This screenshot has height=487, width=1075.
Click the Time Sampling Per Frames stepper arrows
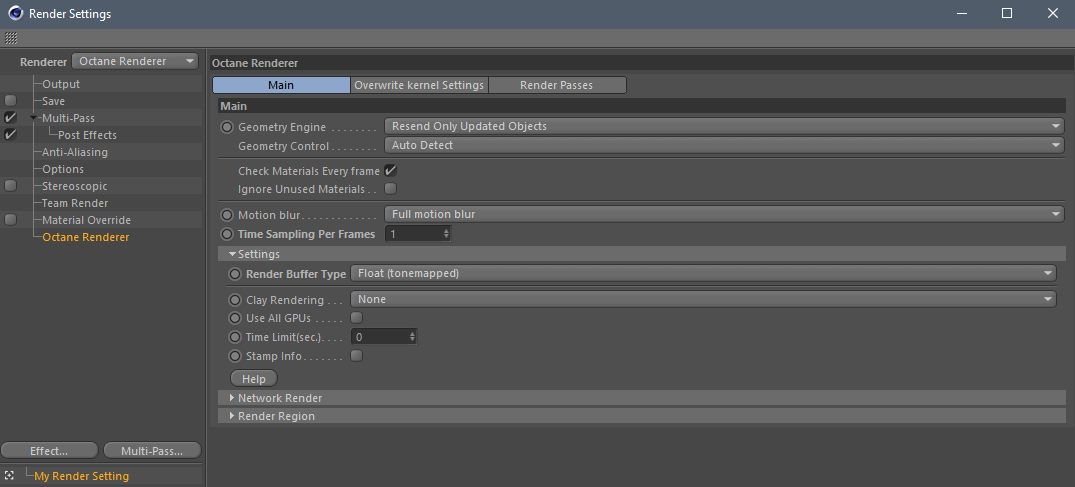[x=446, y=234]
